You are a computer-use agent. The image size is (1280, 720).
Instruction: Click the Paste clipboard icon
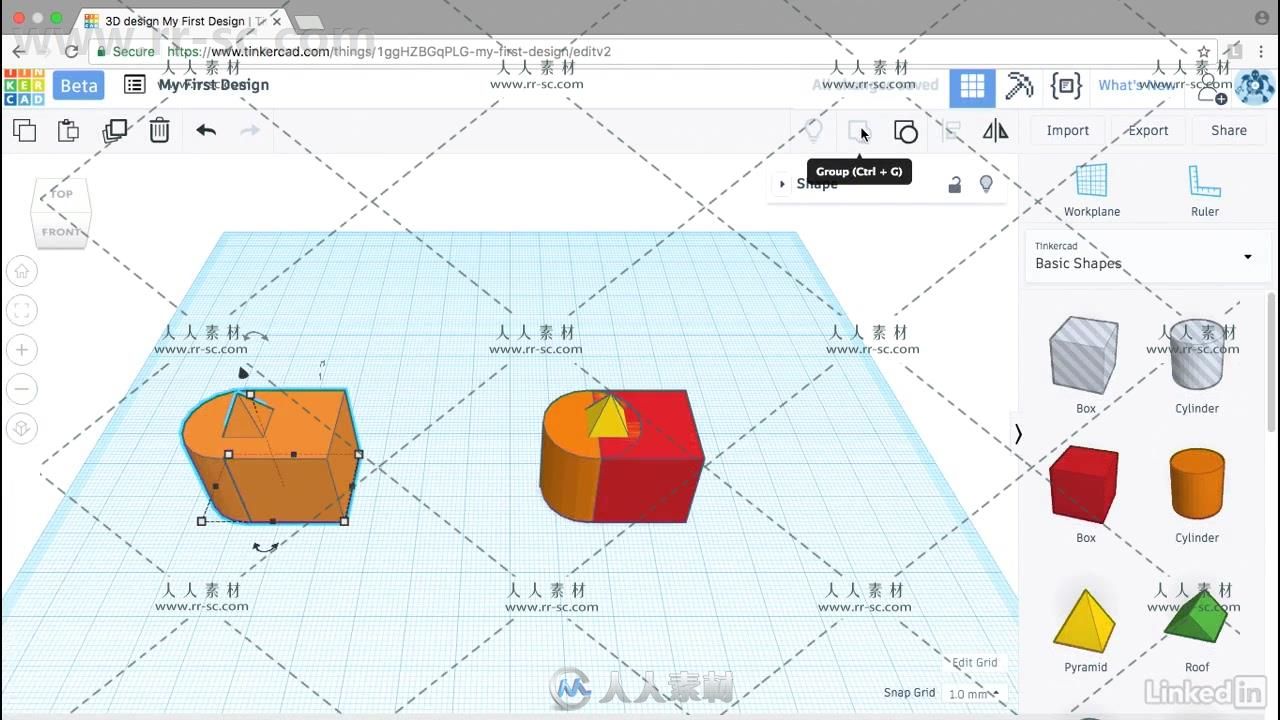tap(68, 130)
